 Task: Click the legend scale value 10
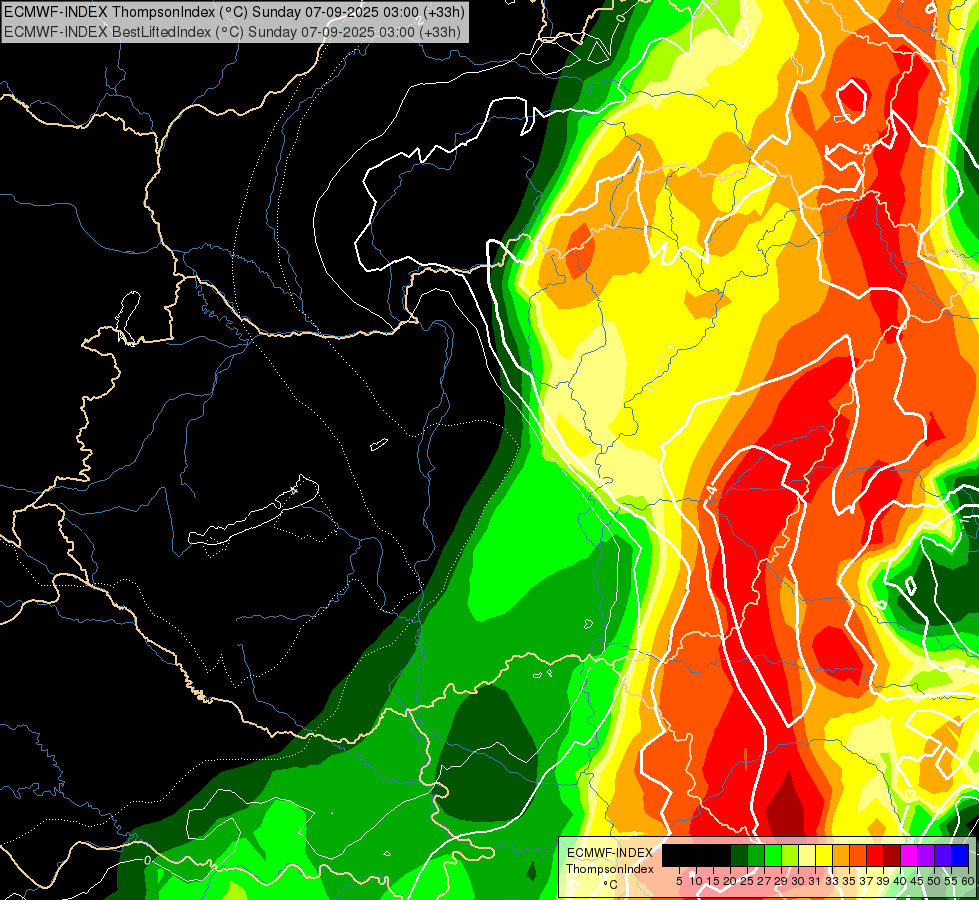[696, 881]
